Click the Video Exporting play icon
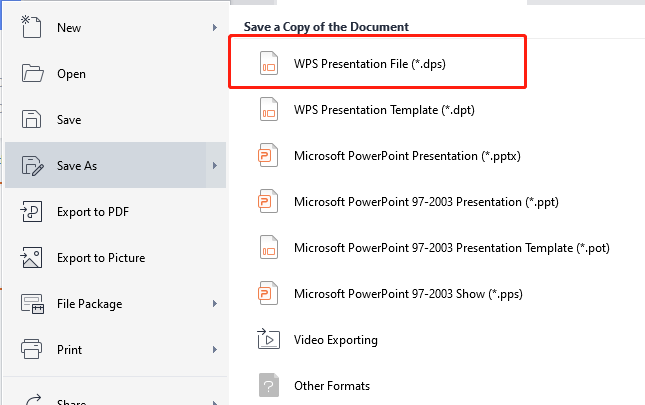This screenshot has width=645, height=405. click(269, 339)
